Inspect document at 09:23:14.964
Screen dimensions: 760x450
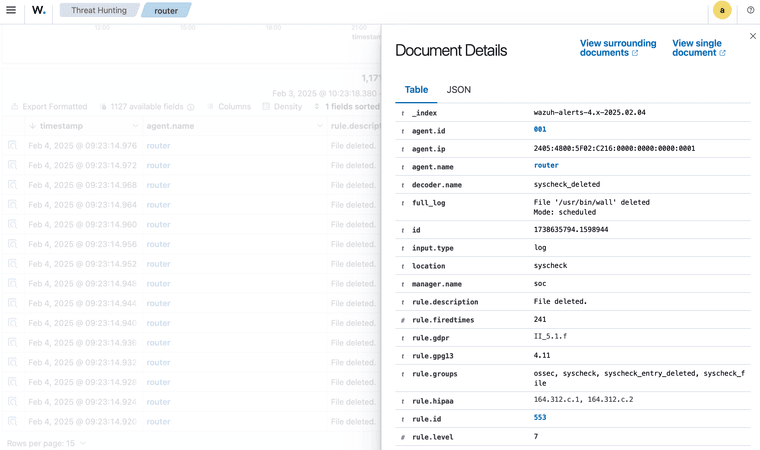click(13, 205)
